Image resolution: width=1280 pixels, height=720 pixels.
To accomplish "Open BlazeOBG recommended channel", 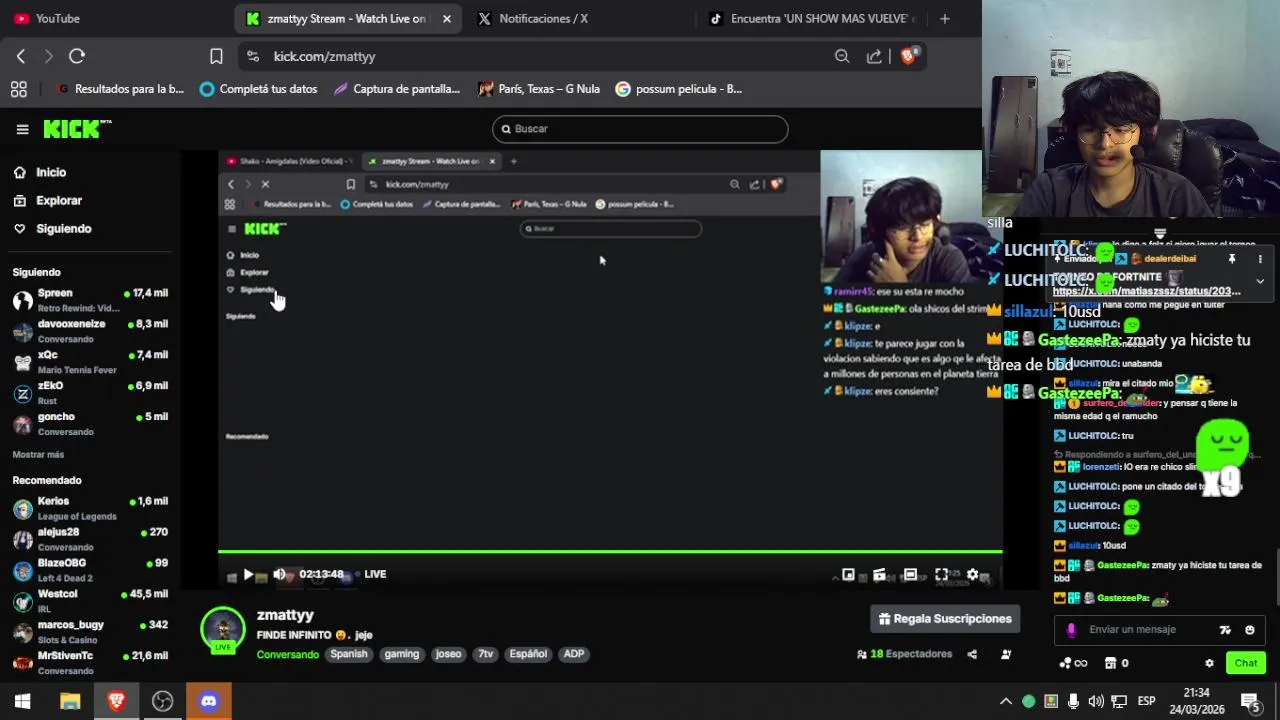I will (x=90, y=570).
